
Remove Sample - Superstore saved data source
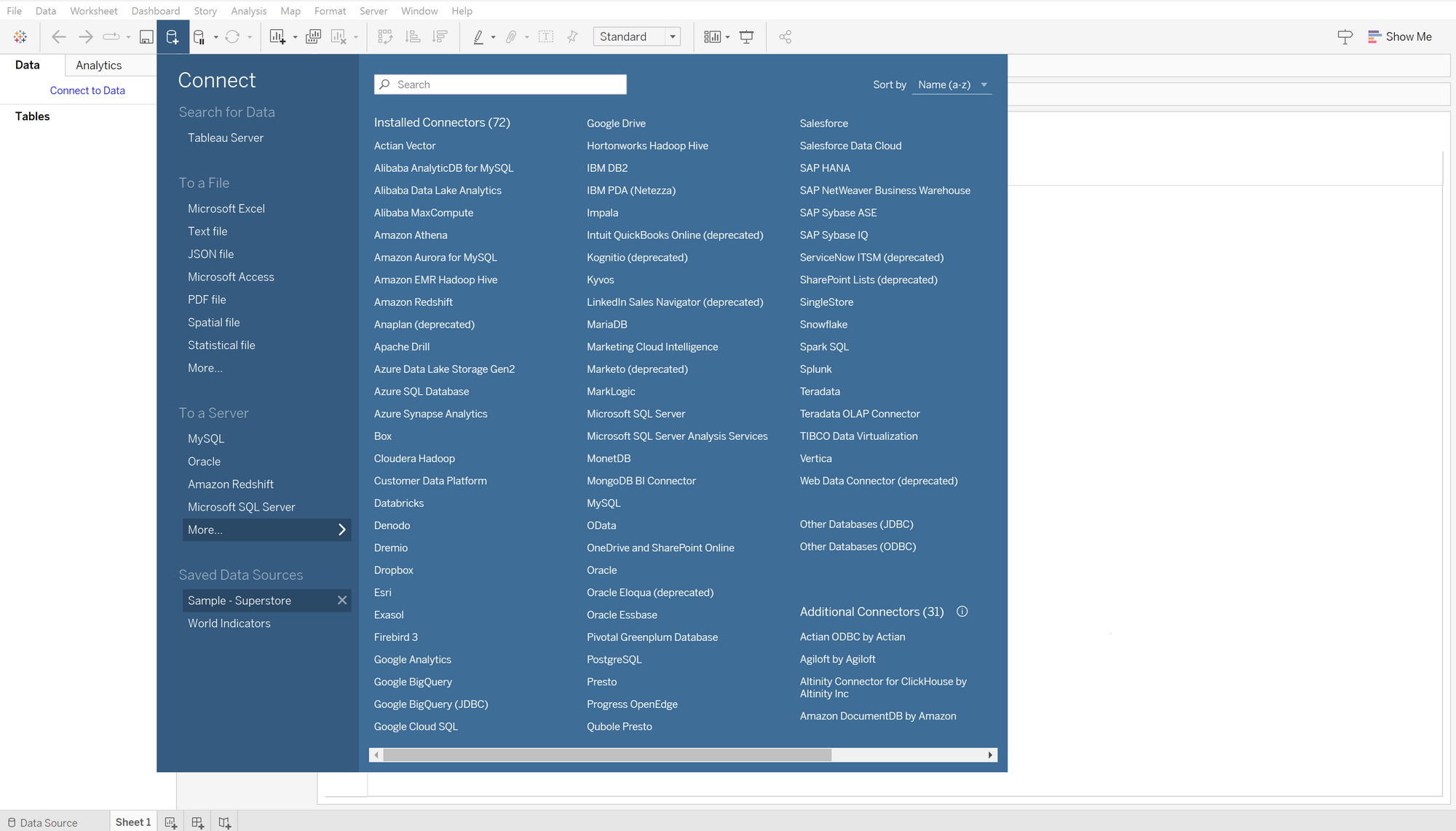pos(342,600)
